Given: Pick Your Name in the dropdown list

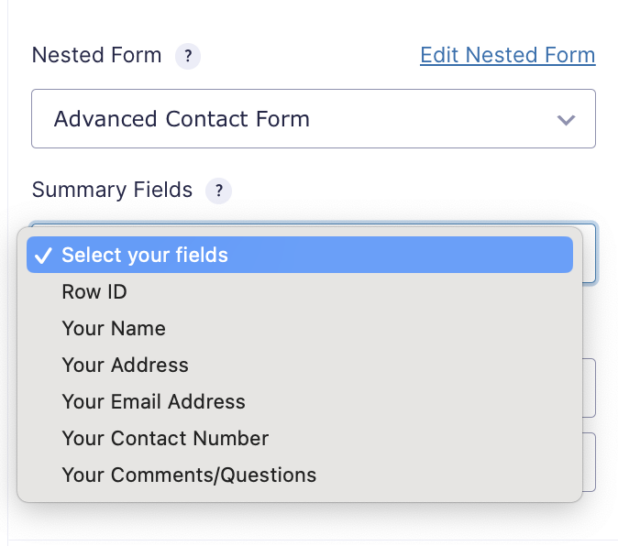Looking at the screenshot, I should [114, 328].
